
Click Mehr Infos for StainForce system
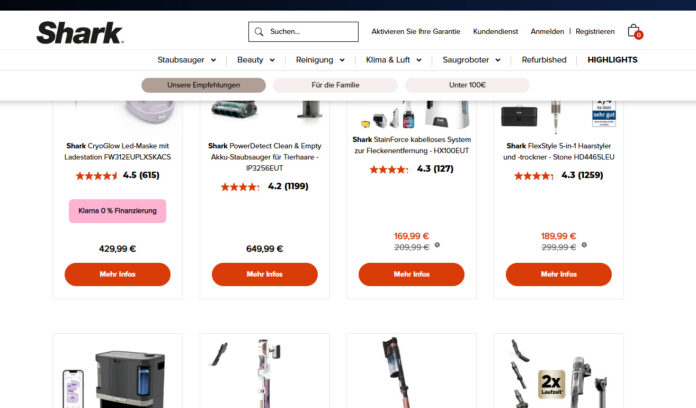[x=411, y=274]
